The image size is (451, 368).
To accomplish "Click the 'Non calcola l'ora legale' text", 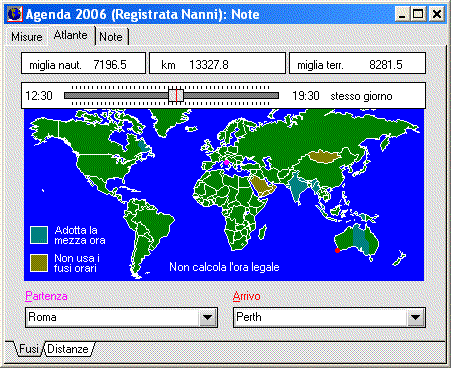I will [224, 267].
